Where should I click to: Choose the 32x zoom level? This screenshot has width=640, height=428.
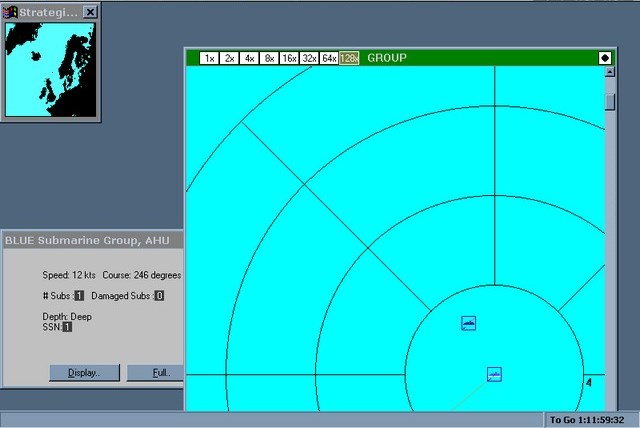(309, 58)
